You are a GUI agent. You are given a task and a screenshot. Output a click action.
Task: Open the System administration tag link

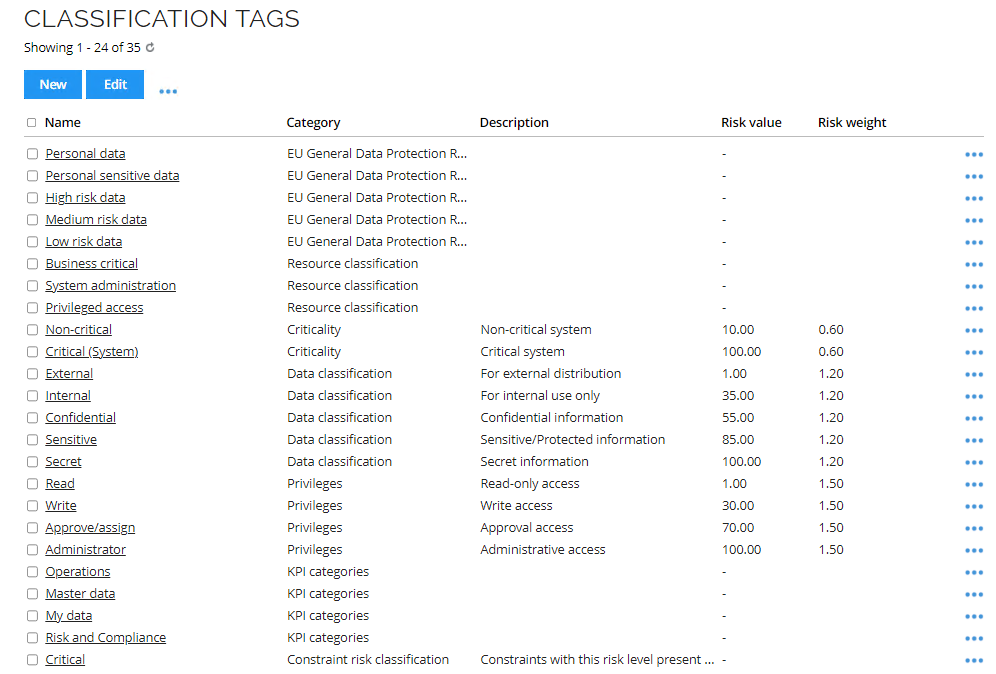[x=111, y=286]
